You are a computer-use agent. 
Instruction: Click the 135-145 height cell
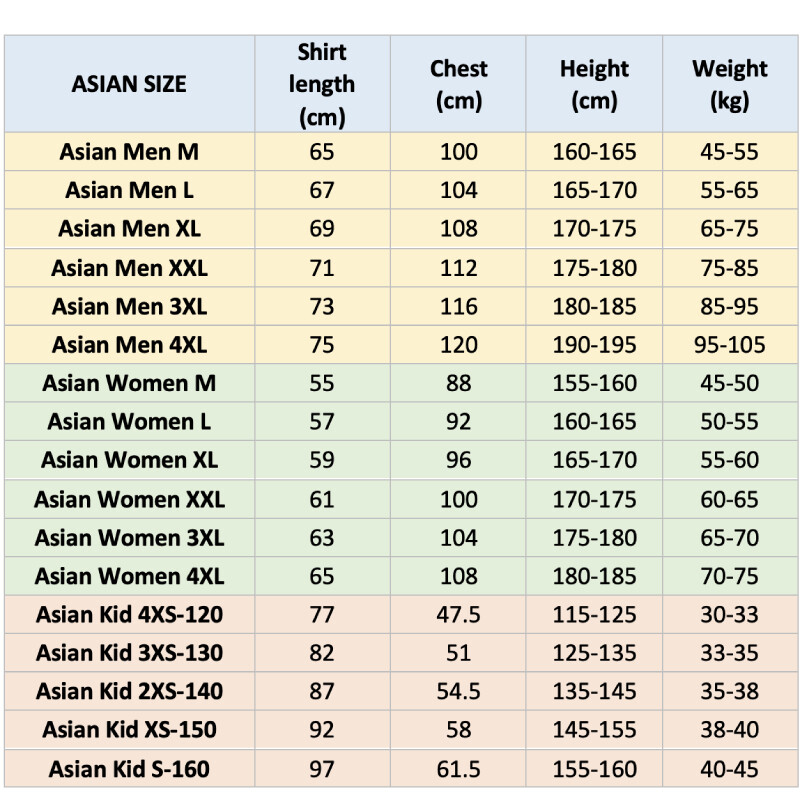click(594, 691)
